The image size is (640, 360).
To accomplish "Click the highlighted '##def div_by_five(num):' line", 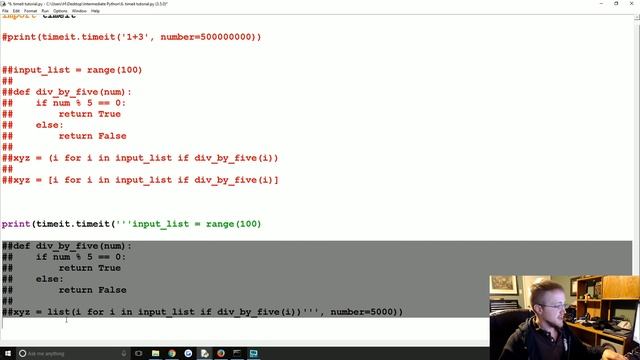I will (x=67, y=246).
